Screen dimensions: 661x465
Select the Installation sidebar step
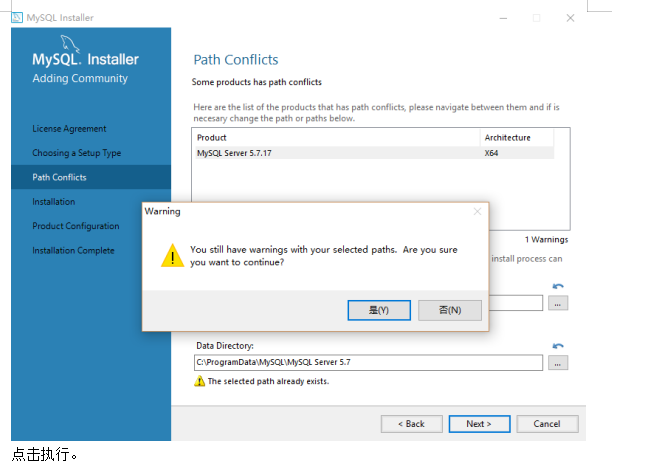[x=54, y=202]
